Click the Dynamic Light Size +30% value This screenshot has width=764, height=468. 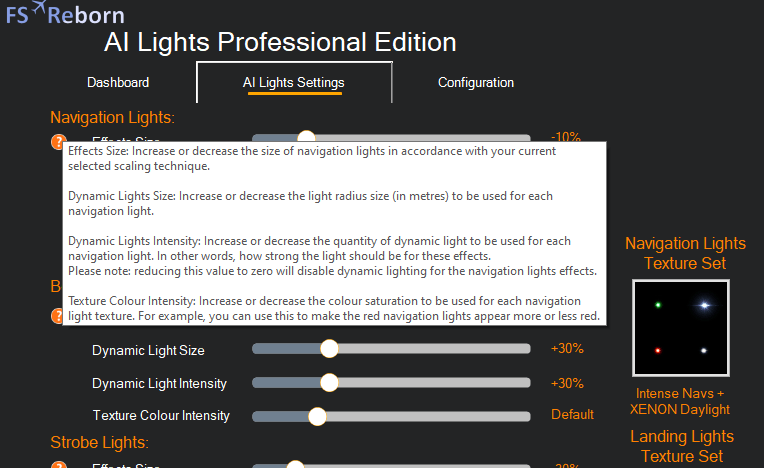(567, 349)
